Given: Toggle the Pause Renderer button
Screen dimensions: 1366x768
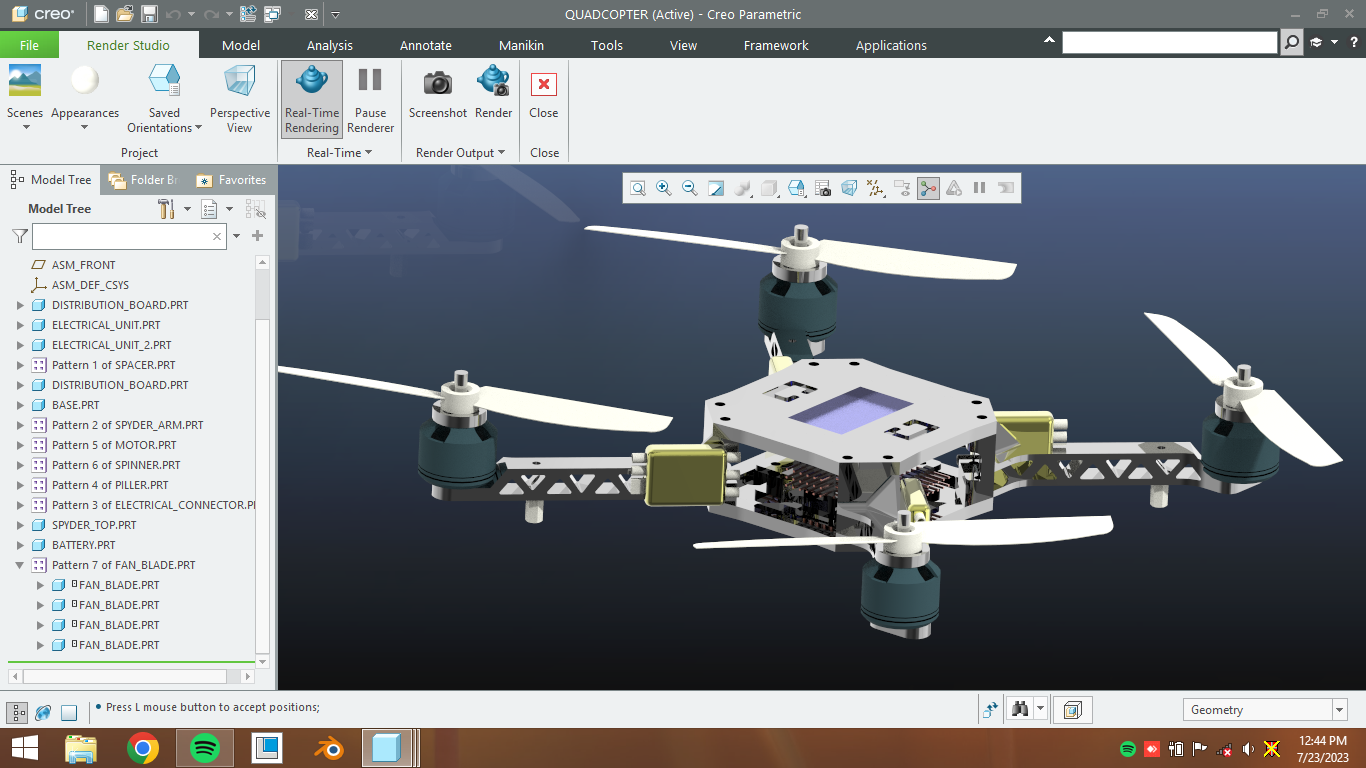Looking at the screenshot, I should click(x=370, y=98).
